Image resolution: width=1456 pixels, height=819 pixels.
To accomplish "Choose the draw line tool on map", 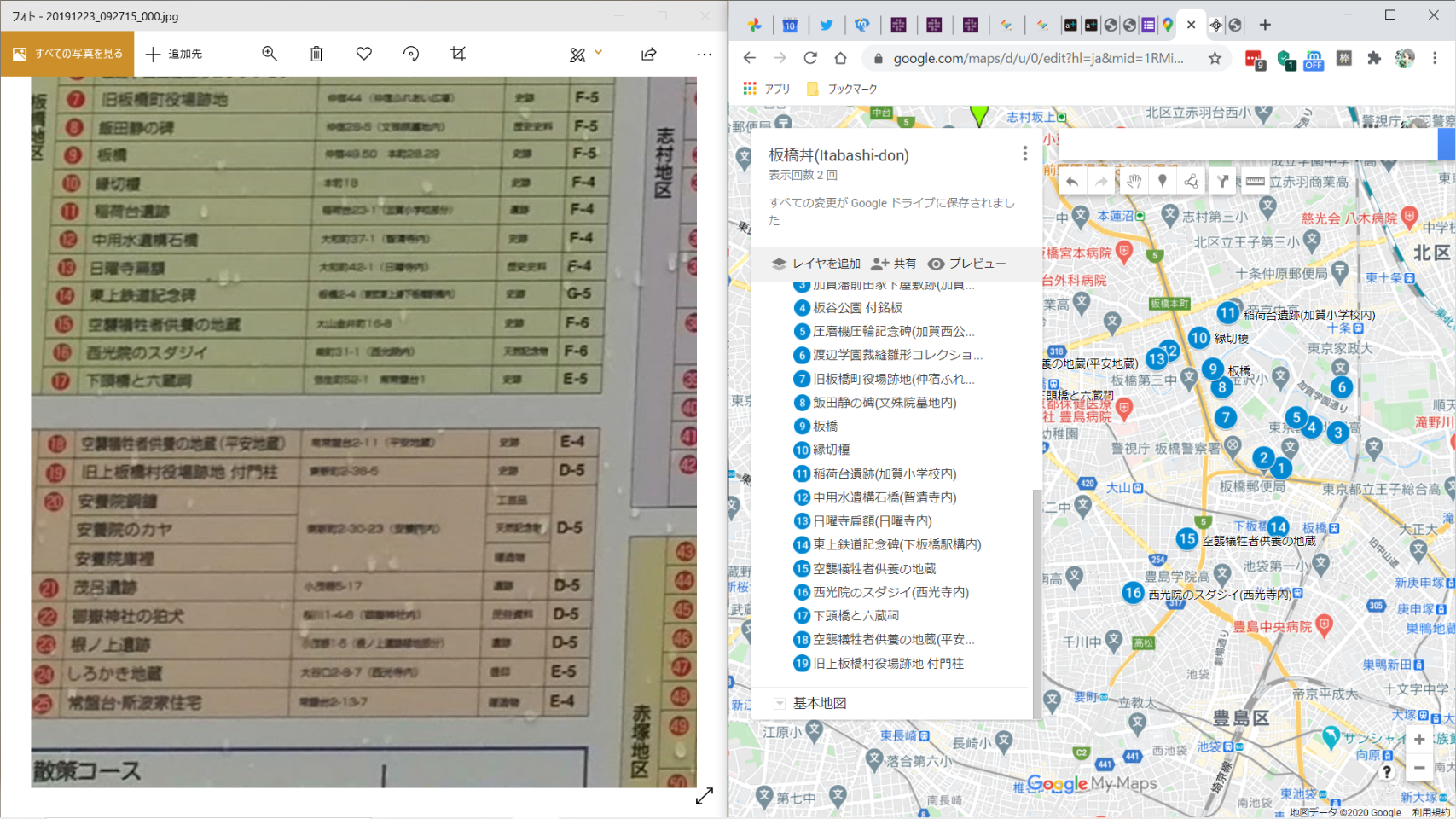I will coord(1192,181).
